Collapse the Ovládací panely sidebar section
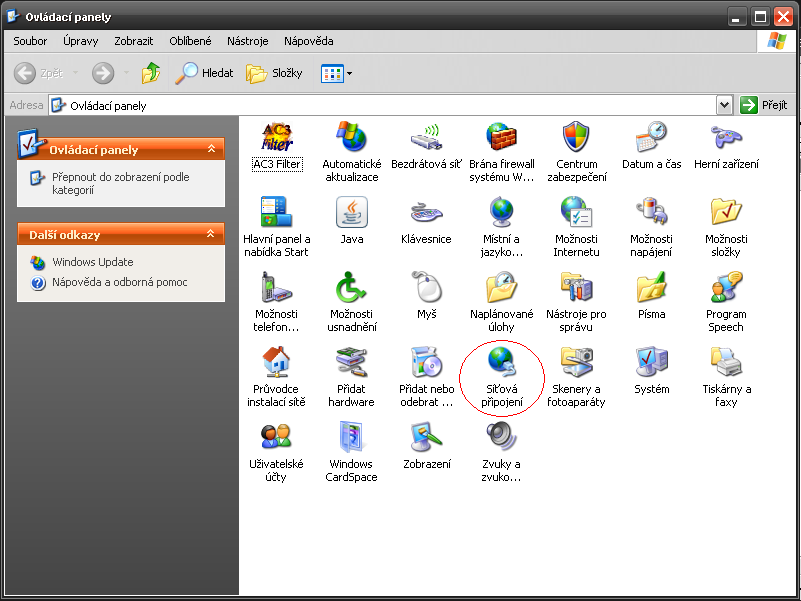 pos(211,149)
